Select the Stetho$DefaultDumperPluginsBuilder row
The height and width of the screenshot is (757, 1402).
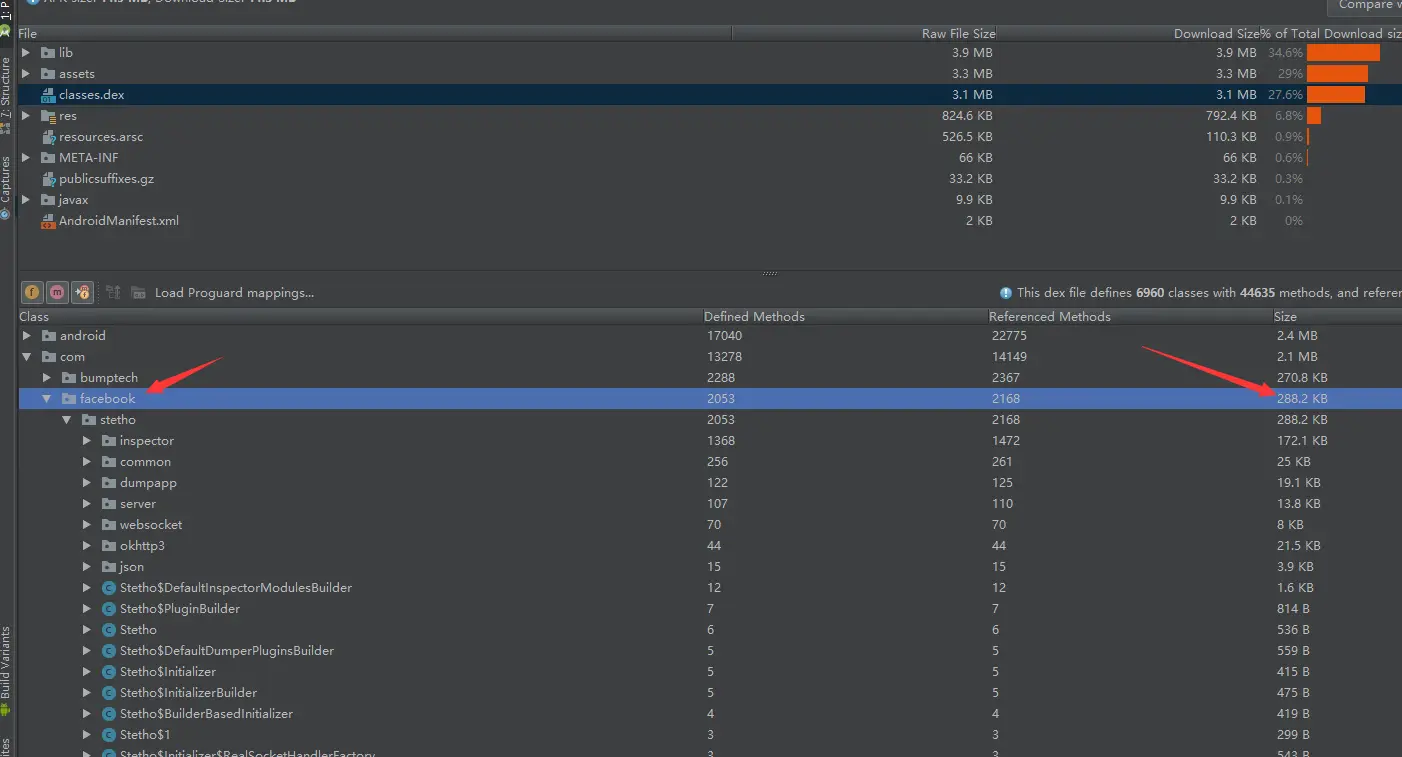point(710,651)
